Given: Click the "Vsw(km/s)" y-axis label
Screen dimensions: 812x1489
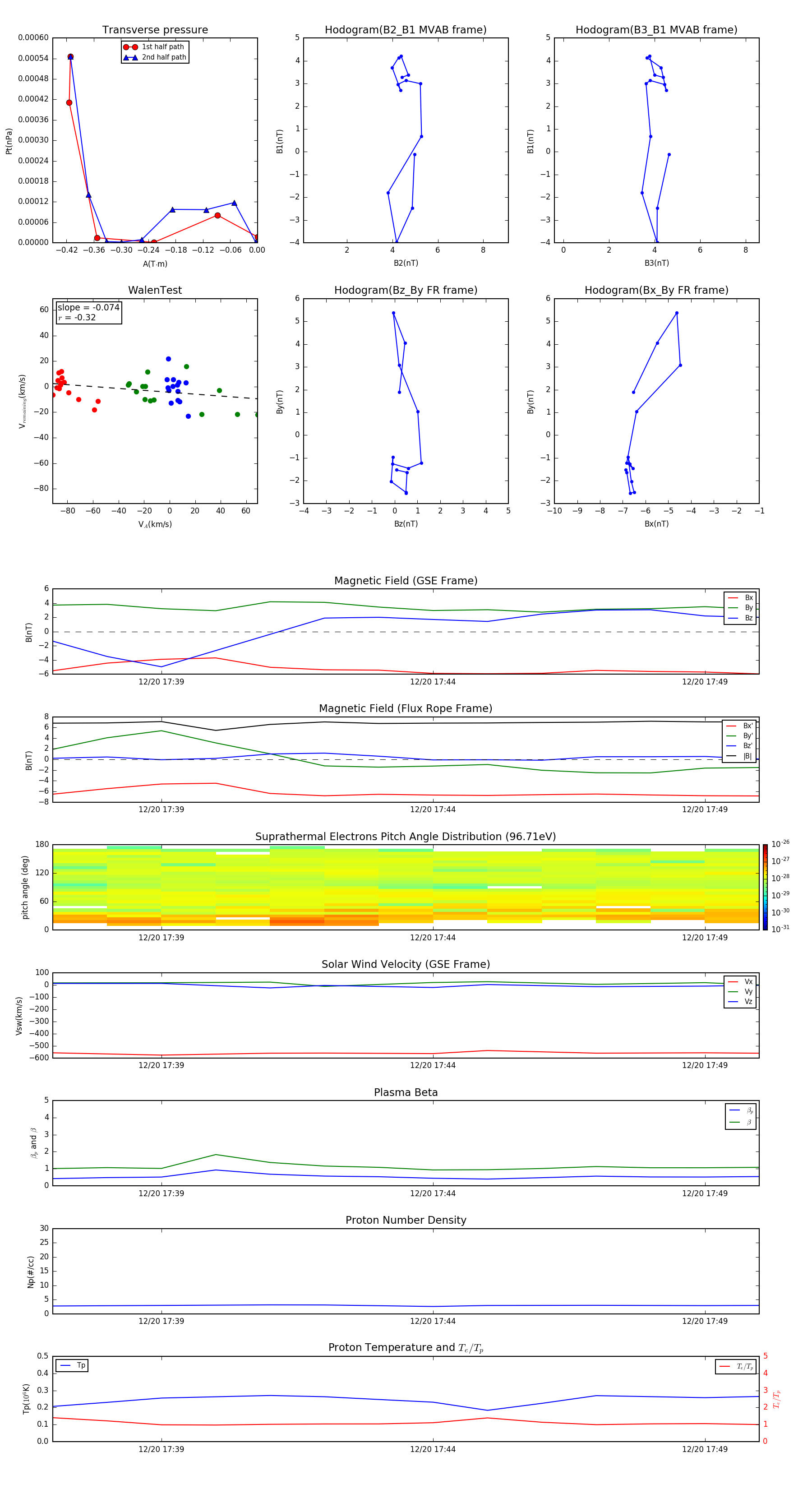Looking at the screenshot, I should [x=18, y=1016].
